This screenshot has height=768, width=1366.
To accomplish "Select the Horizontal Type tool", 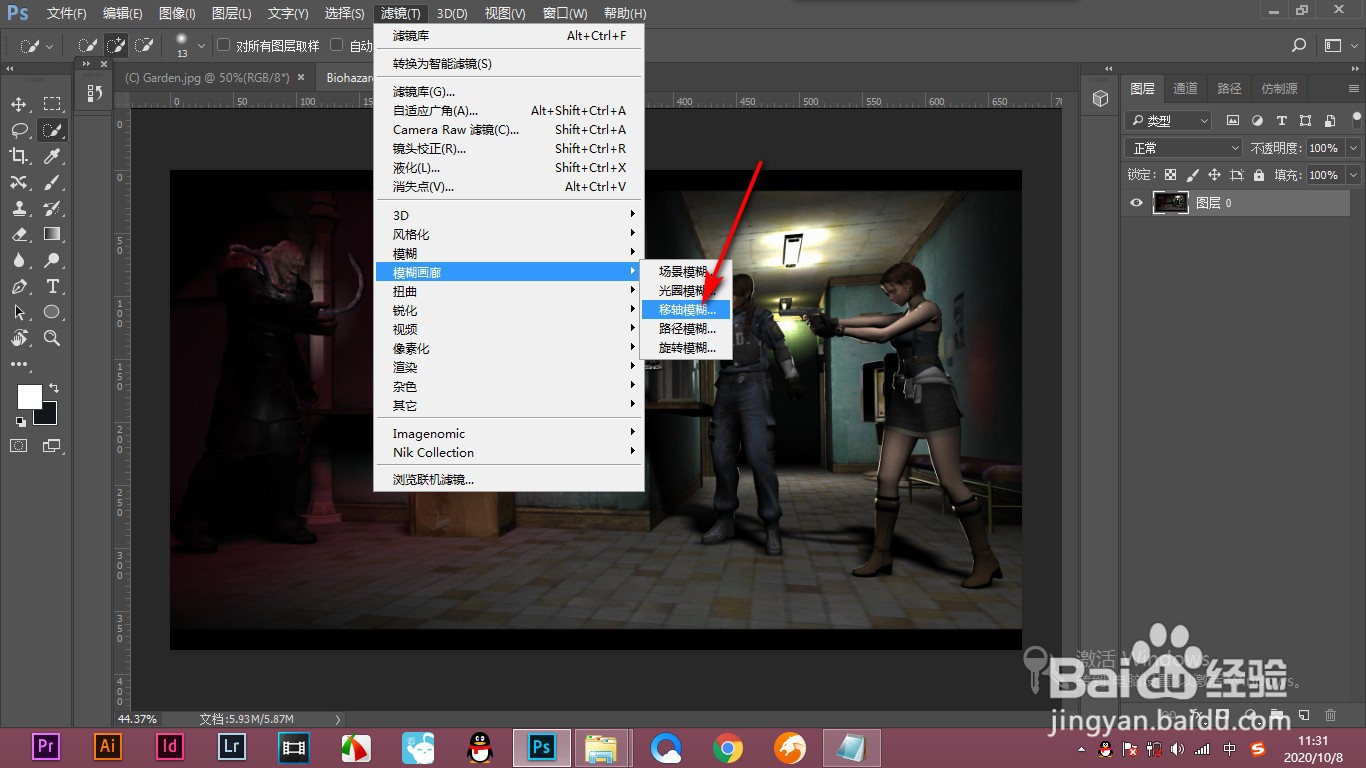I will tap(52, 286).
